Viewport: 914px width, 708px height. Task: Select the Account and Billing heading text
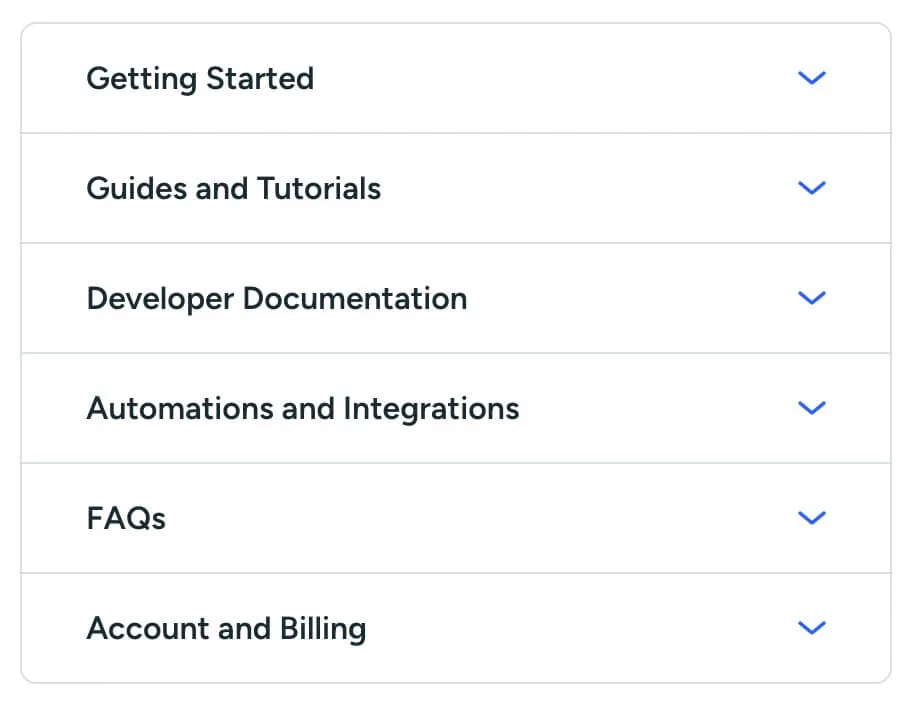pyautogui.click(x=226, y=628)
